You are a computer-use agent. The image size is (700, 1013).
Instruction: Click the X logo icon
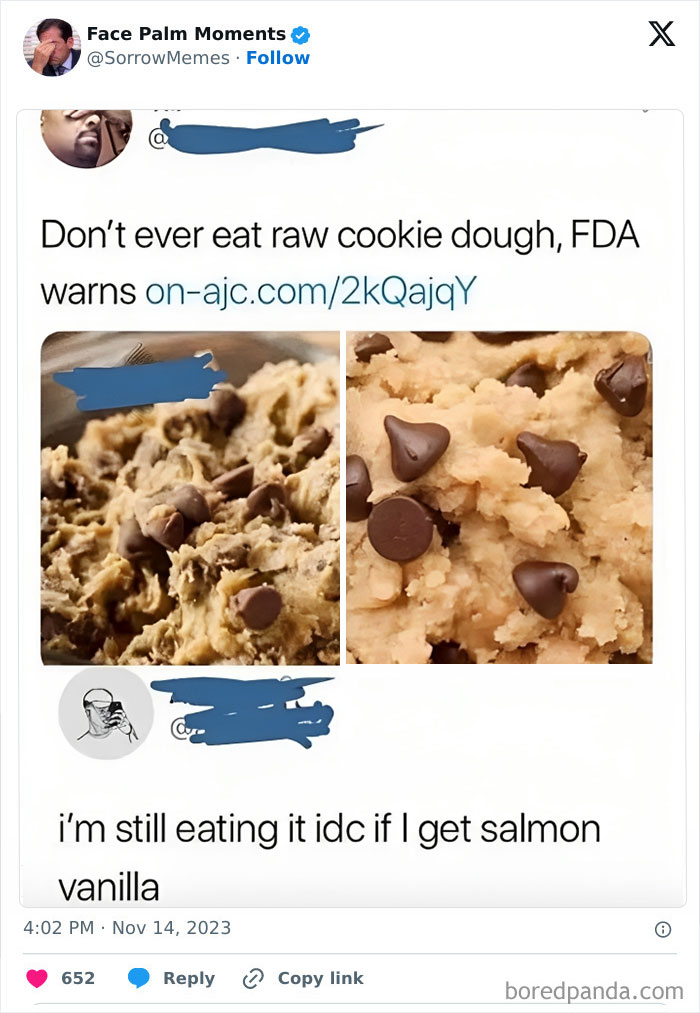(x=662, y=34)
